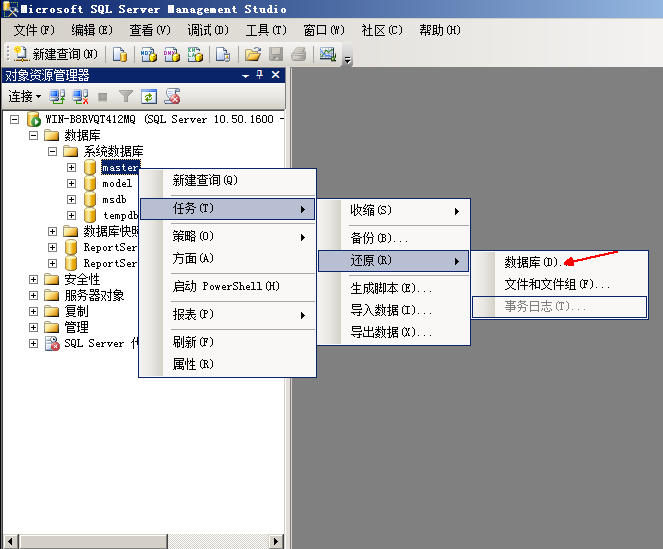Expand the 复制 folder node
The width and height of the screenshot is (663, 549).
tap(33, 311)
